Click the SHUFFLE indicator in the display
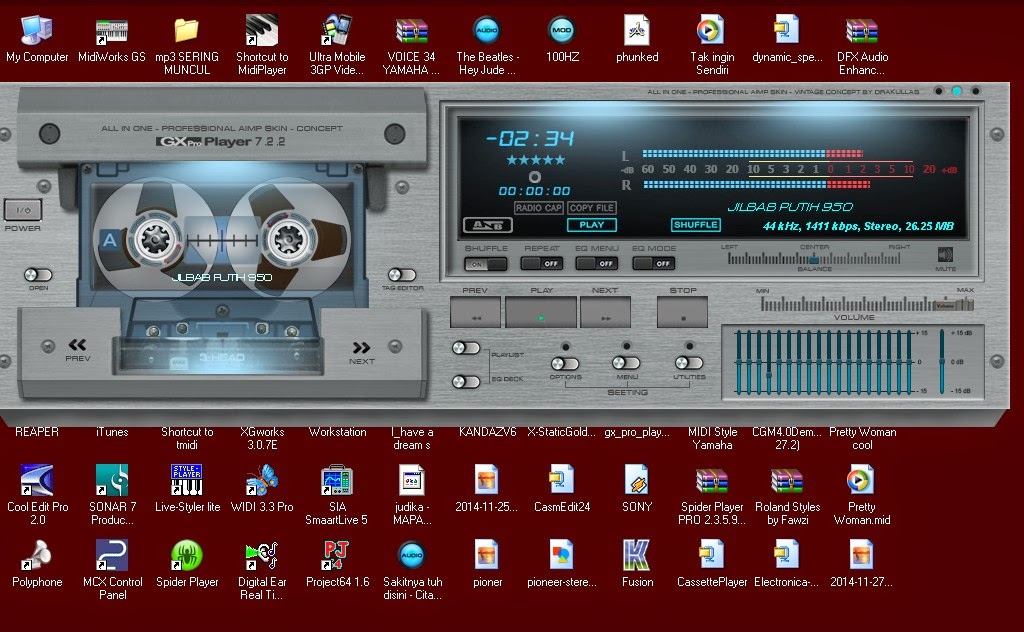This screenshot has height=632, width=1024. [x=696, y=225]
